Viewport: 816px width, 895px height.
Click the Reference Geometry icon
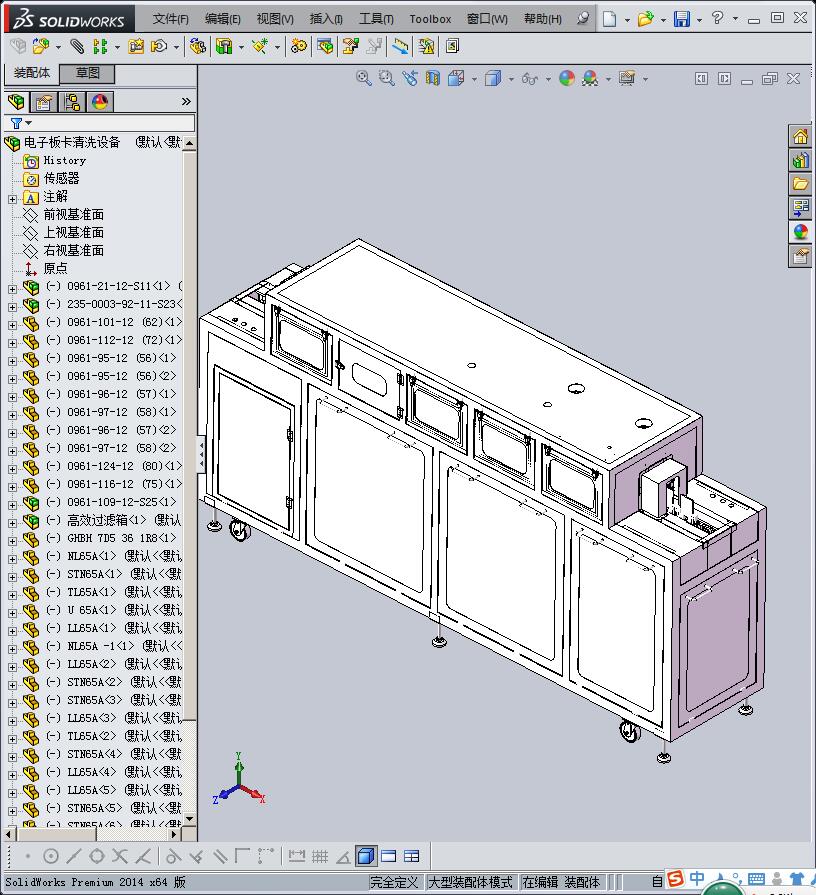point(260,46)
